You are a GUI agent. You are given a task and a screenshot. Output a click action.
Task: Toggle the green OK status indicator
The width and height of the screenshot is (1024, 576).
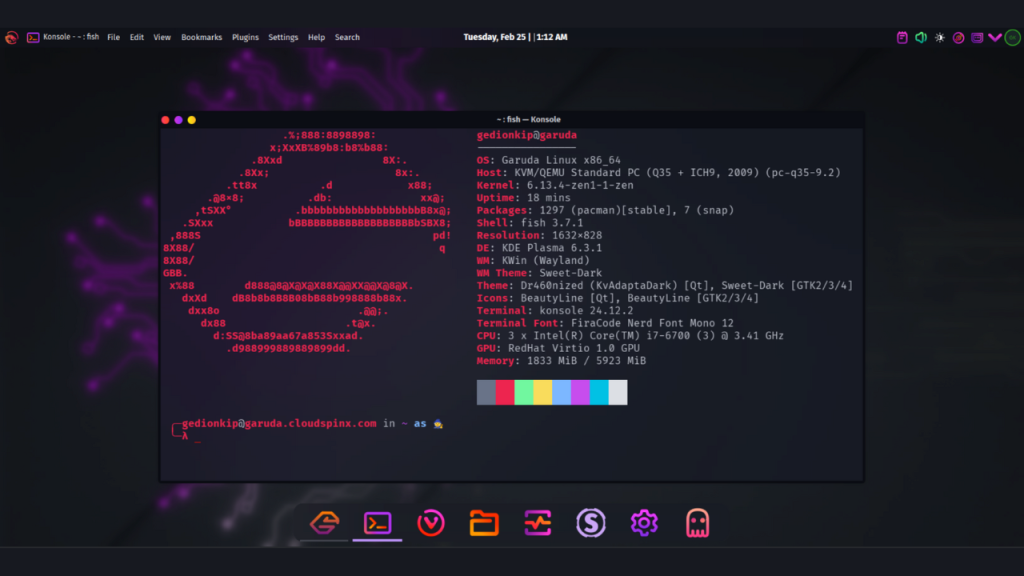1011,37
